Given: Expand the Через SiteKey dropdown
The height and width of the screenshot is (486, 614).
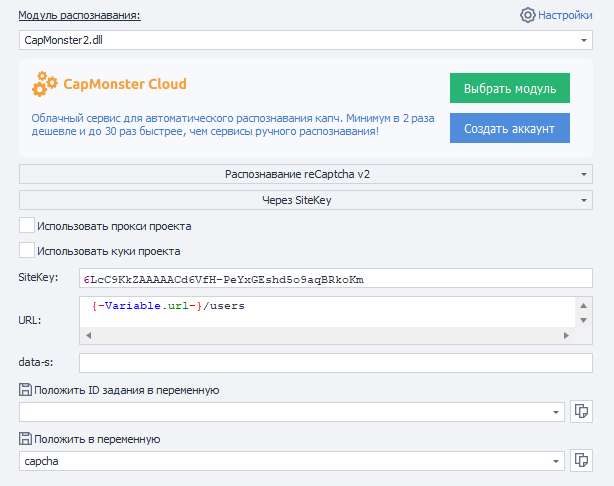Looking at the screenshot, I should [x=306, y=200].
